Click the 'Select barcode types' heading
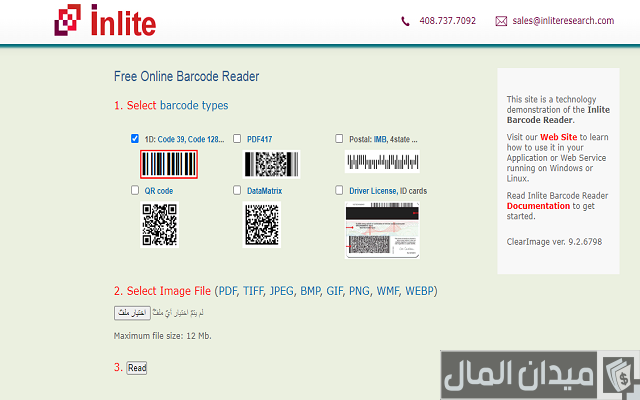The width and height of the screenshot is (640, 400). pos(171,105)
